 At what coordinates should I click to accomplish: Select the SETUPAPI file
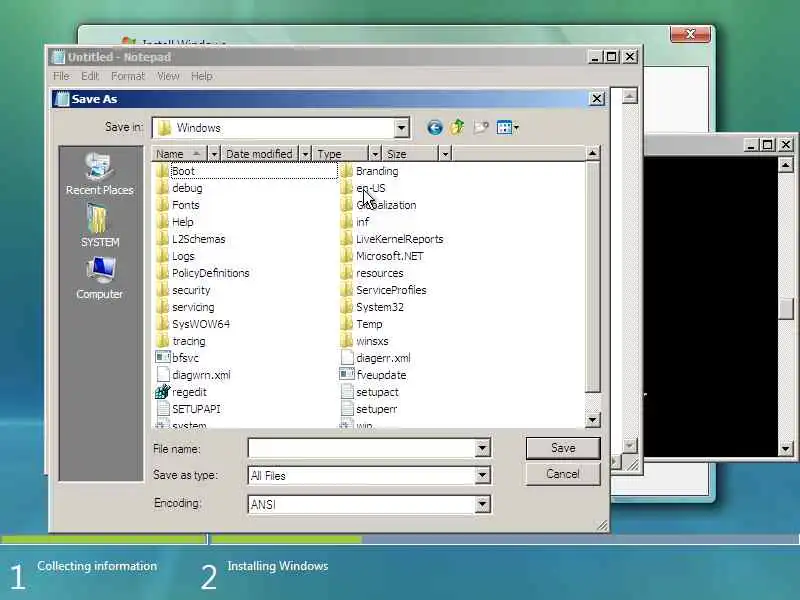click(188, 409)
